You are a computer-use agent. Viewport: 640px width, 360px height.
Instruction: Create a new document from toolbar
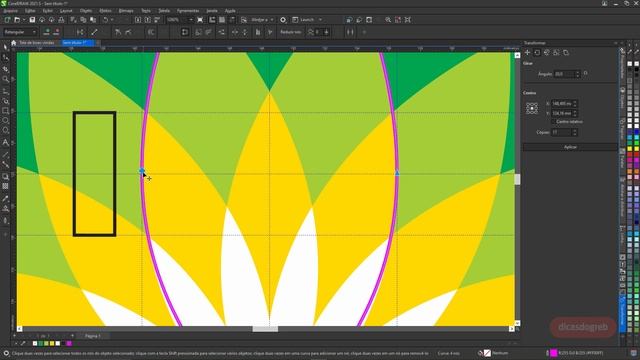click(7, 20)
